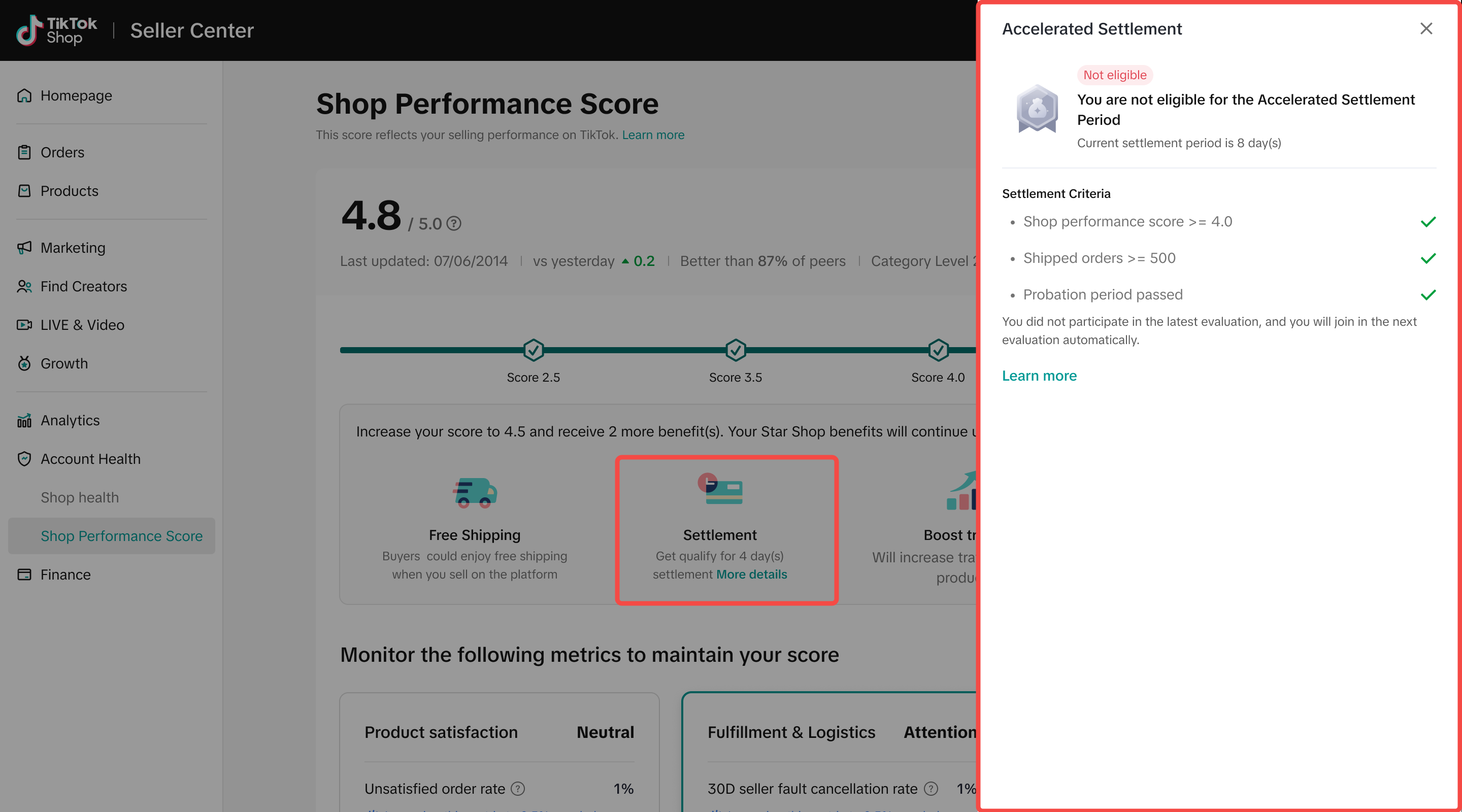Image resolution: width=1462 pixels, height=812 pixels.
Task: Click the score help question mark icon
Action: (453, 224)
